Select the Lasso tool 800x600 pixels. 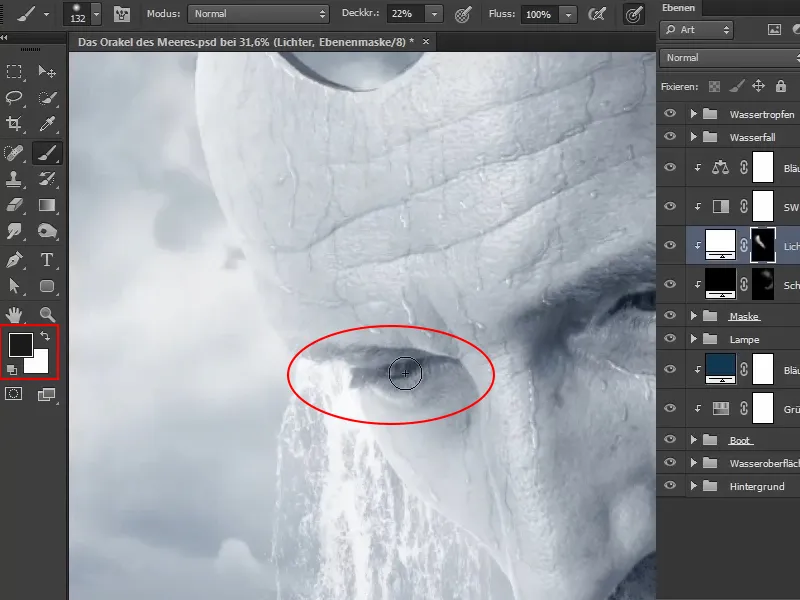pyautogui.click(x=14, y=97)
